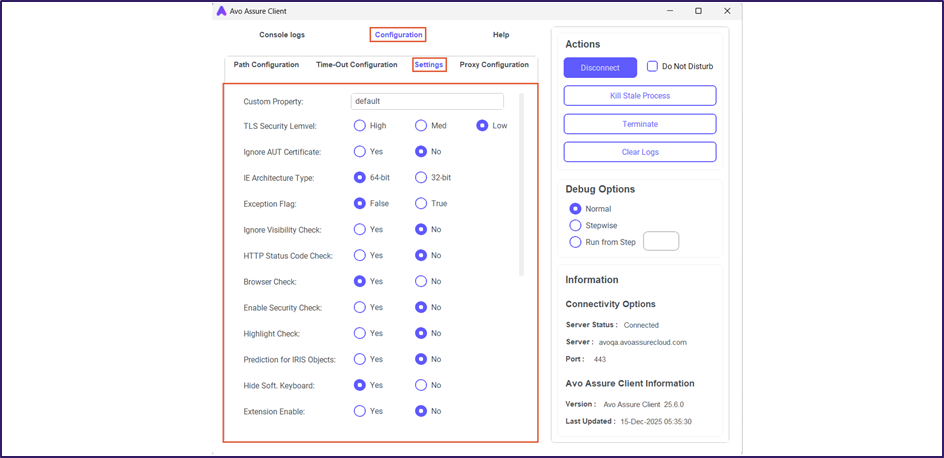Screen dimensions: 944x458
Task: Enable the Do Not Disturb checkbox
Action: [653, 67]
